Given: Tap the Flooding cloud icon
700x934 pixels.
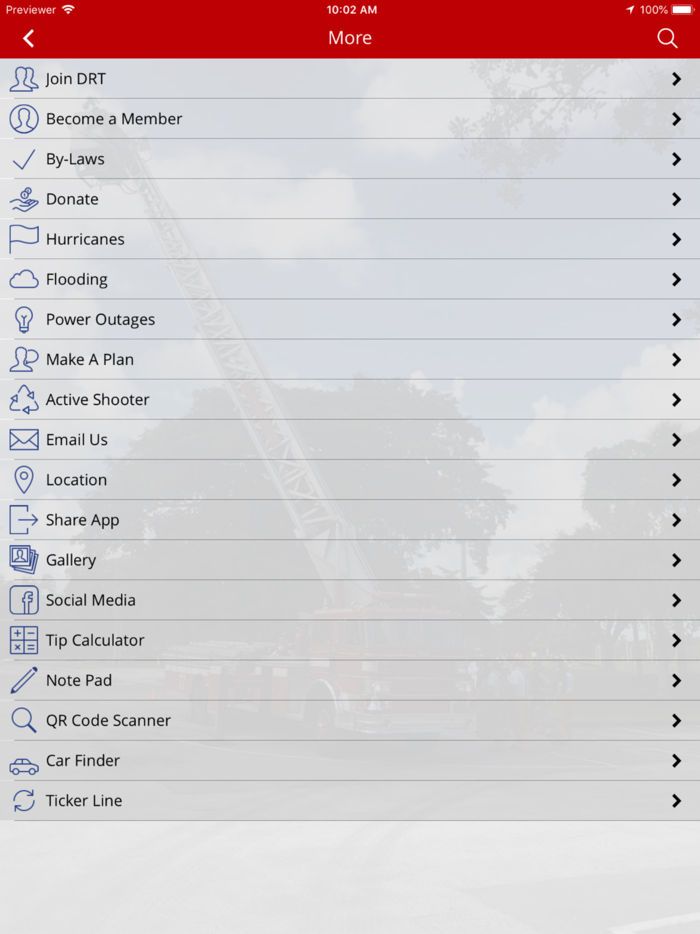Looking at the screenshot, I should coord(24,280).
